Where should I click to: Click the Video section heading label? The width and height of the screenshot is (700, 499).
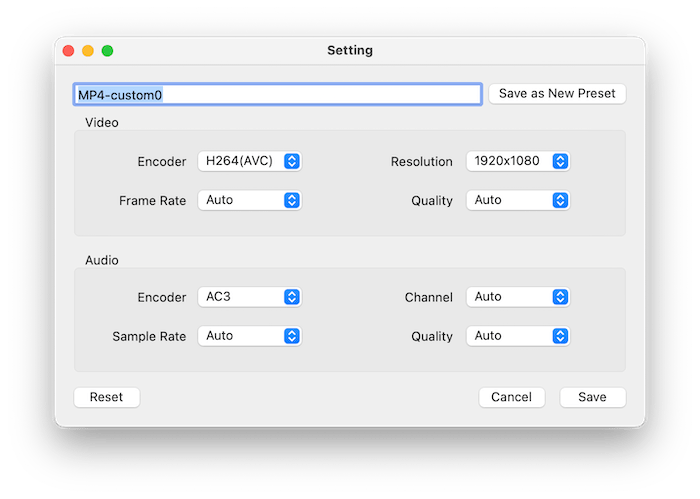[101, 123]
